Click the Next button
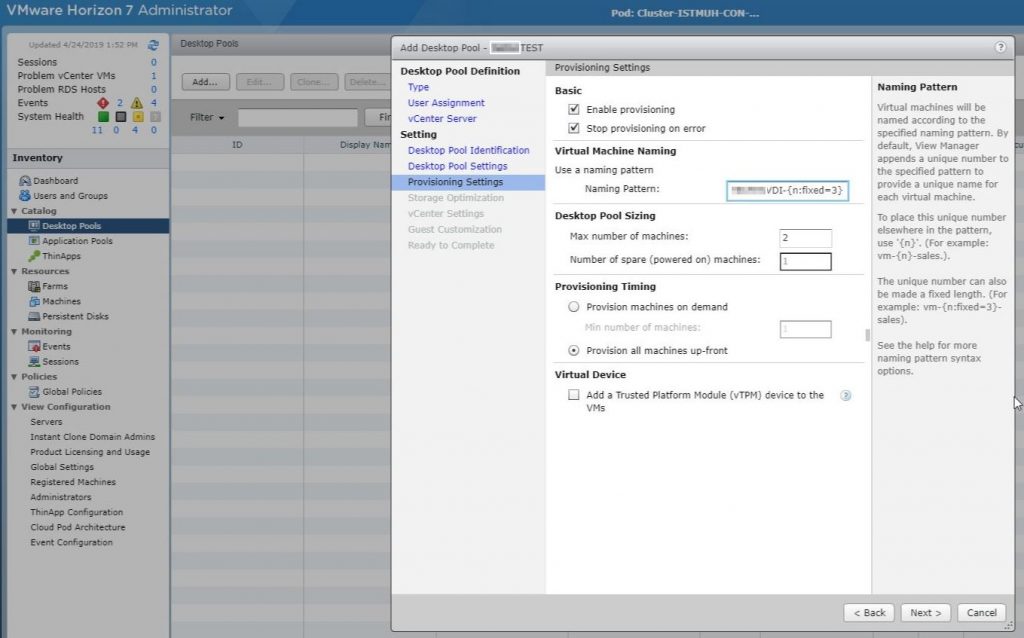 [926, 613]
